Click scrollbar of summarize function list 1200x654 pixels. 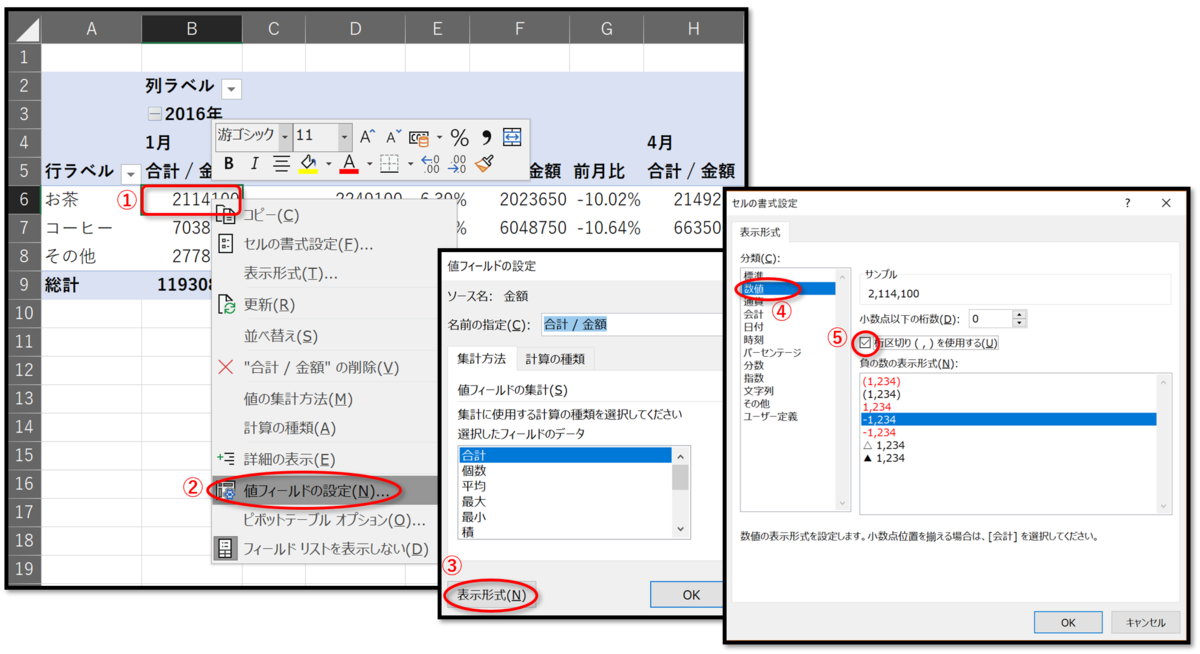(x=681, y=492)
